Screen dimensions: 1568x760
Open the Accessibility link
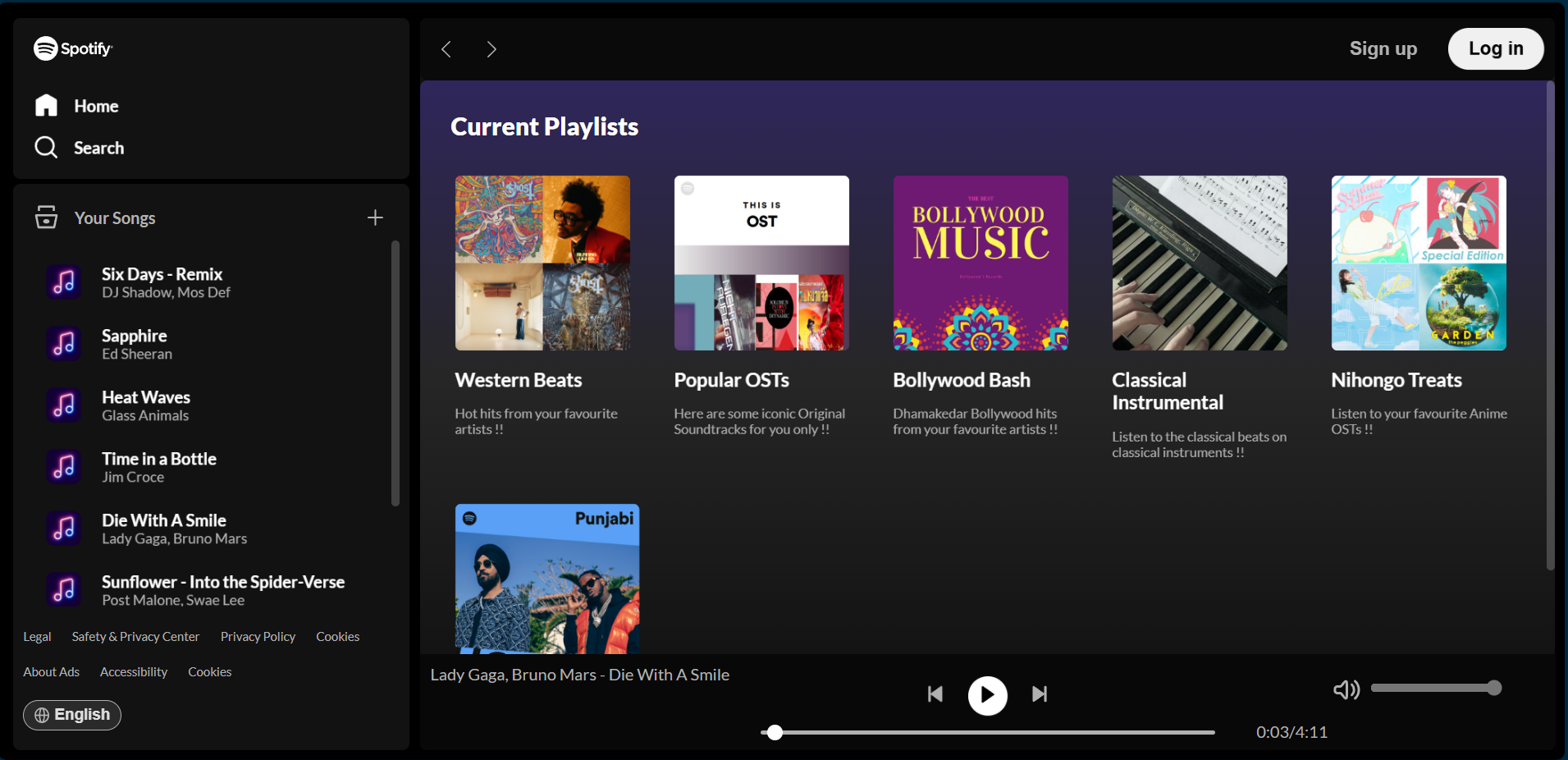pos(134,672)
